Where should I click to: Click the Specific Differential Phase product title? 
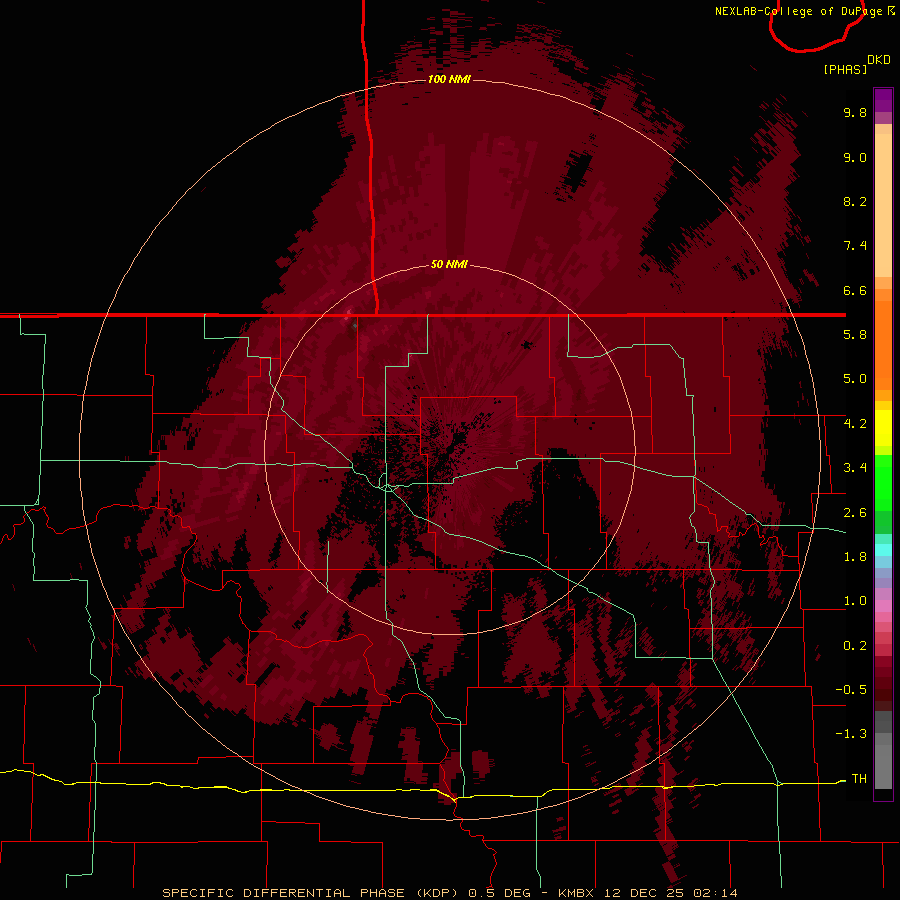click(x=309, y=893)
